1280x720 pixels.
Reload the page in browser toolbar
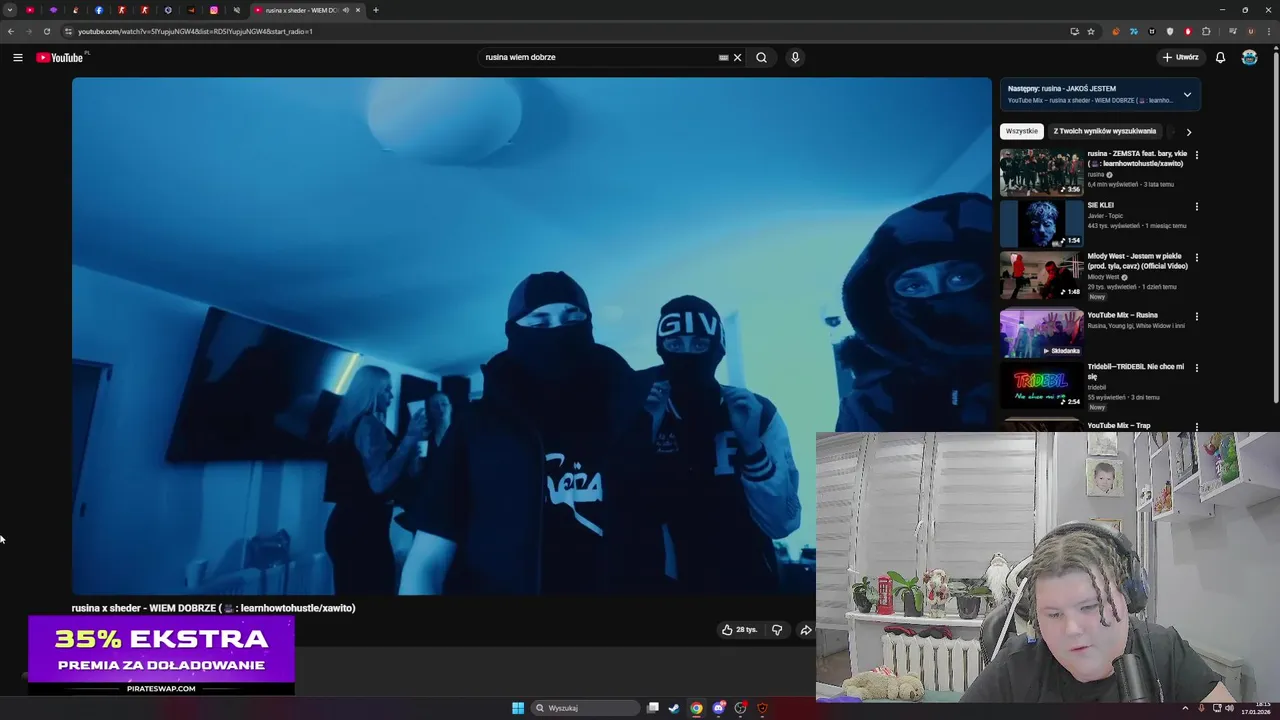(x=47, y=31)
